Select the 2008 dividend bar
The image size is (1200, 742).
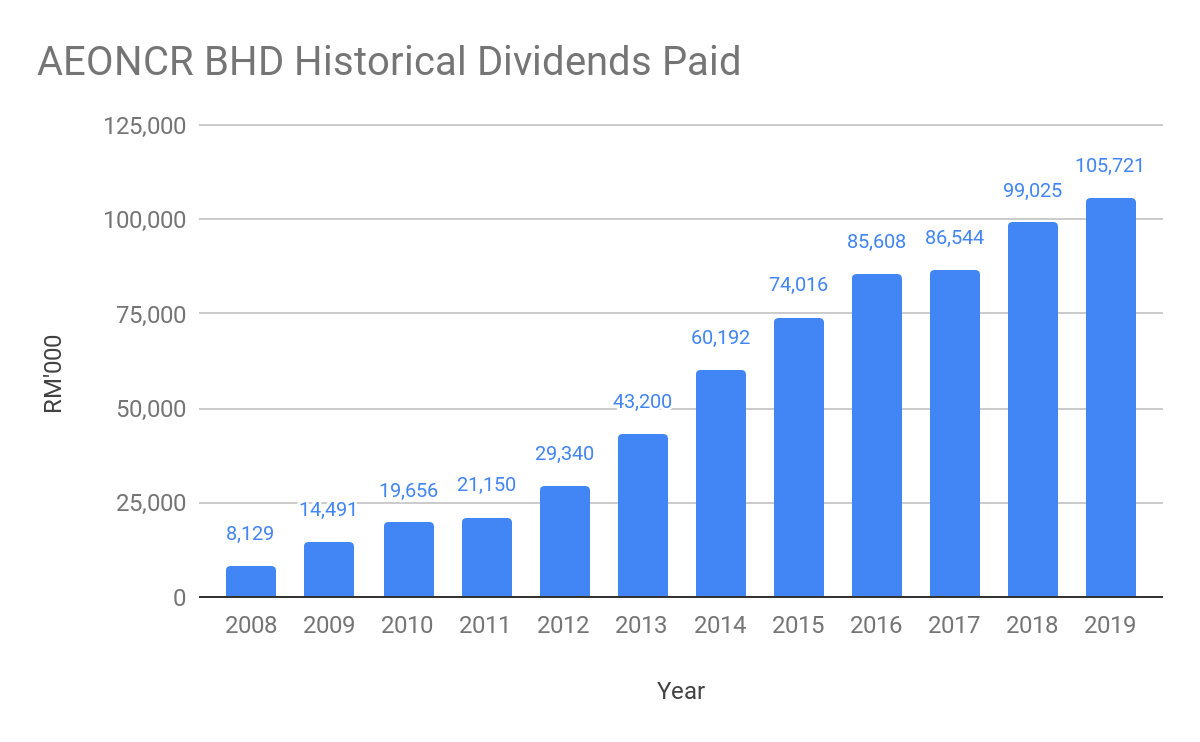click(x=251, y=582)
